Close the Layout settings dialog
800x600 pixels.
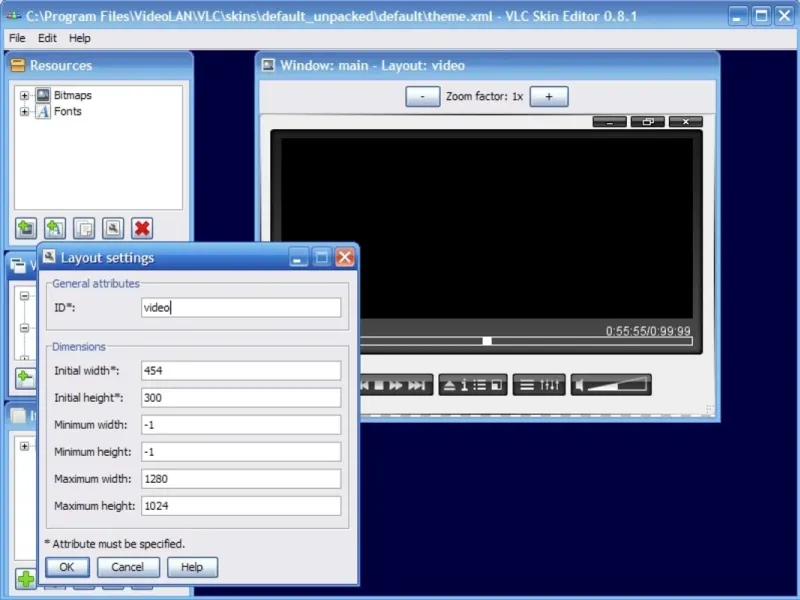tap(345, 257)
